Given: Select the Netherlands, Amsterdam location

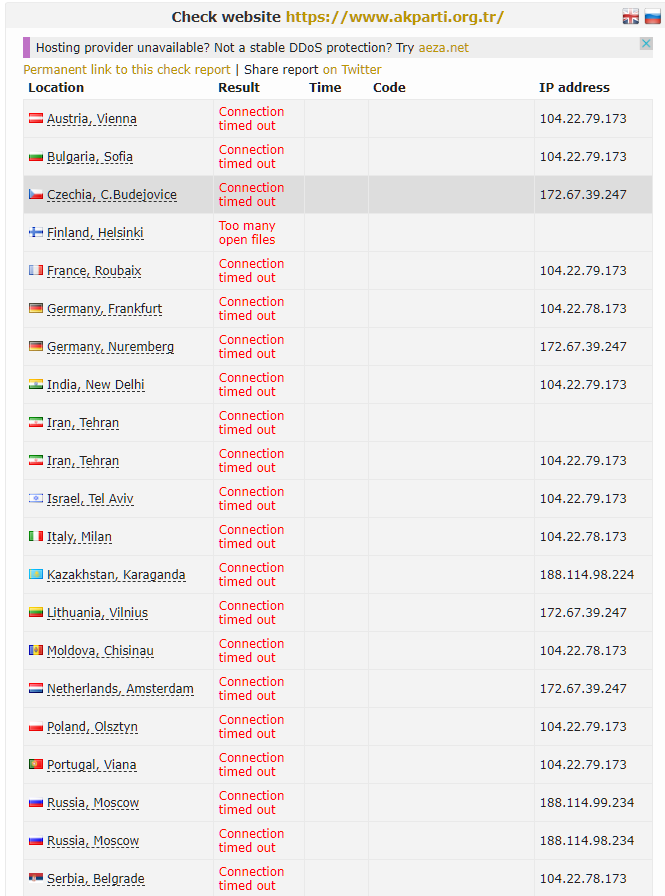Looking at the screenshot, I should coord(120,689).
